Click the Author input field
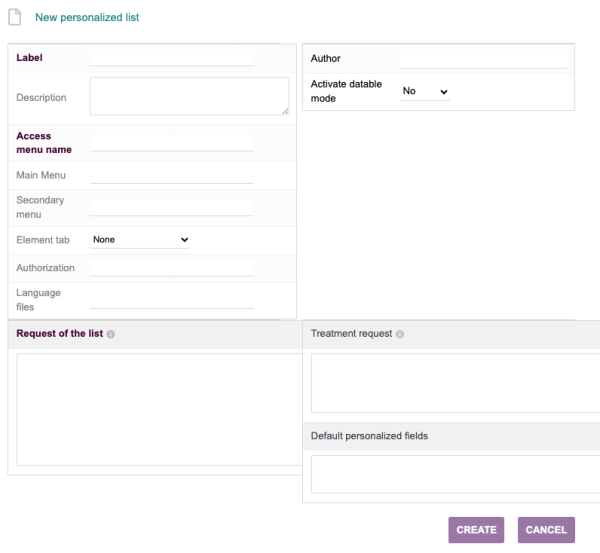This screenshot has height=553, width=600. (x=484, y=59)
